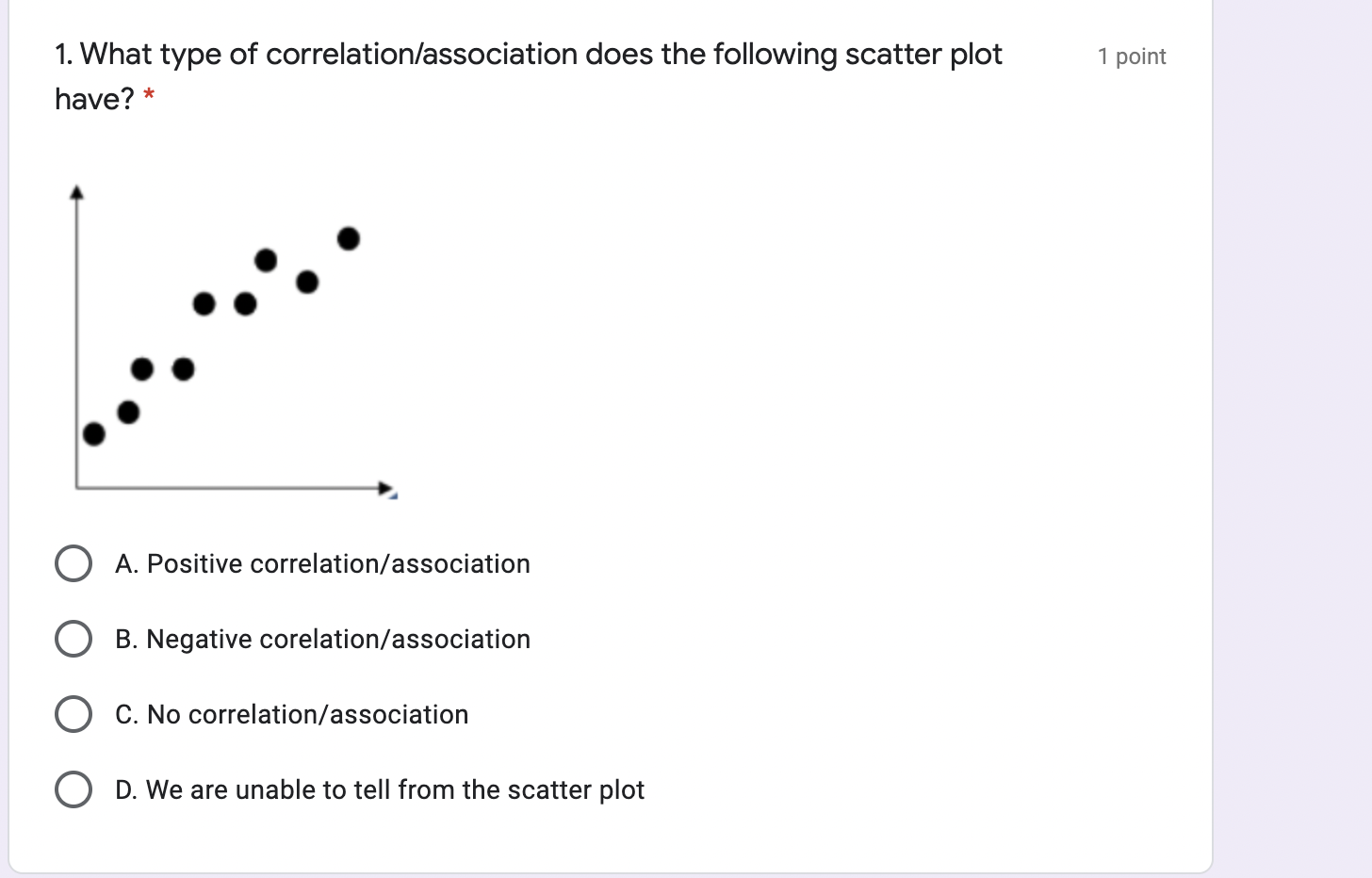Click the small resize handle below the plot
Image resolution: width=1372 pixels, height=878 pixels.
(x=393, y=496)
